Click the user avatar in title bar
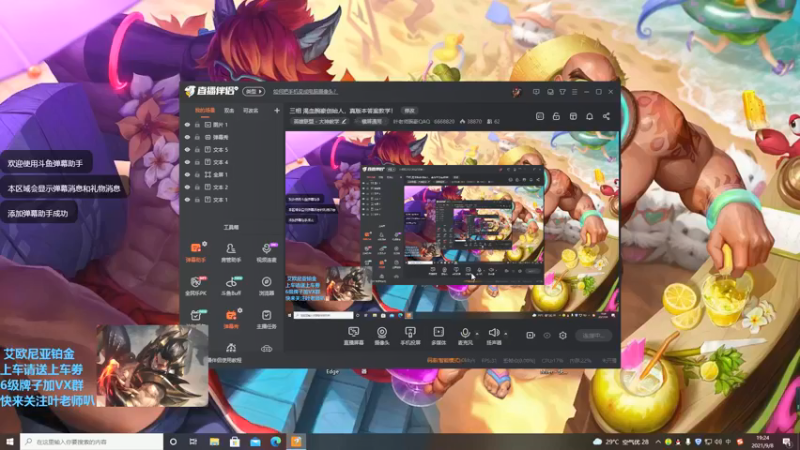Screen dimensions: 800x450 pos(517,92)
